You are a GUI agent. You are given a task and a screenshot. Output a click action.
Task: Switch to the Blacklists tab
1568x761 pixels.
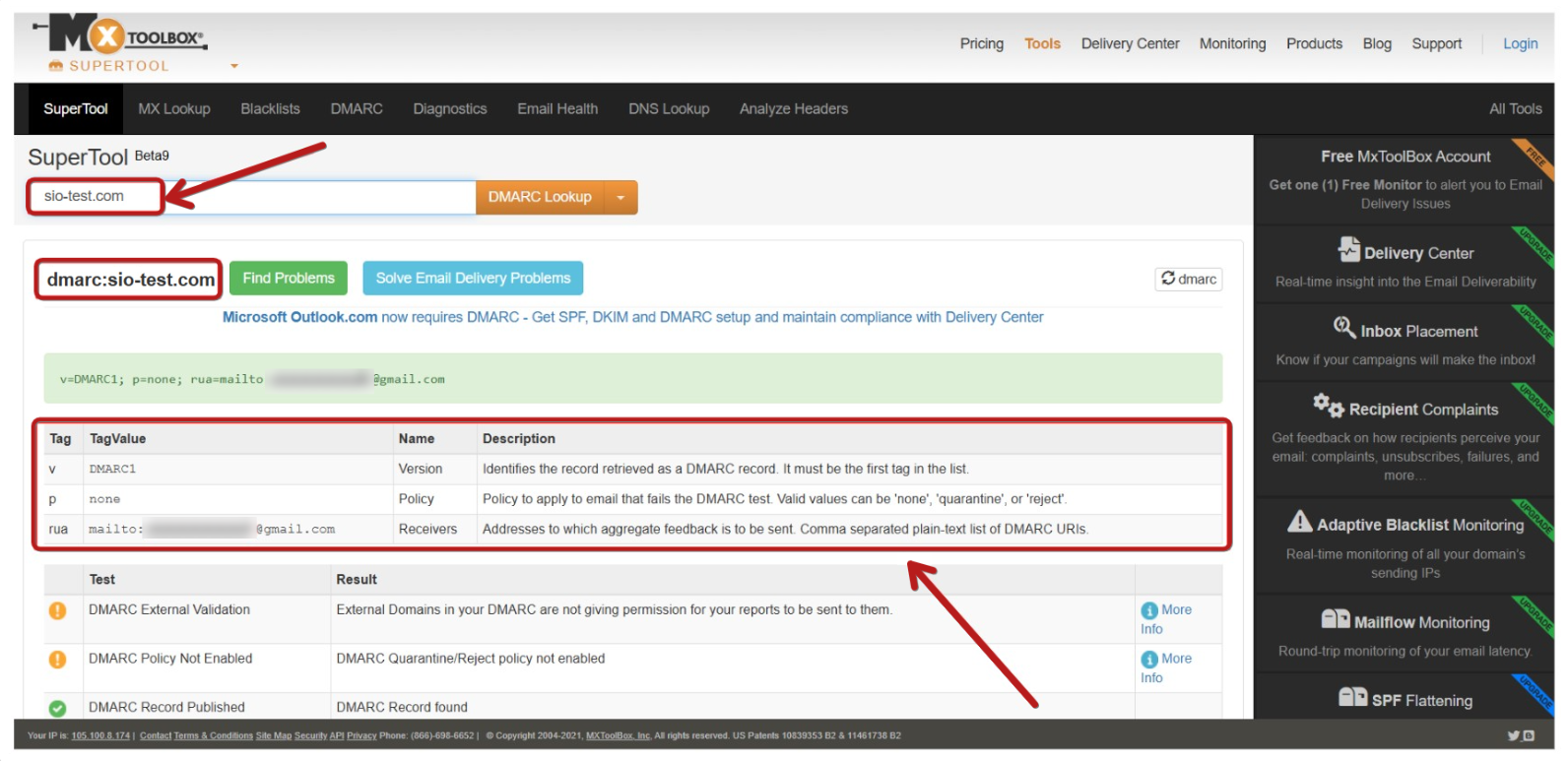tap(270, 108)
